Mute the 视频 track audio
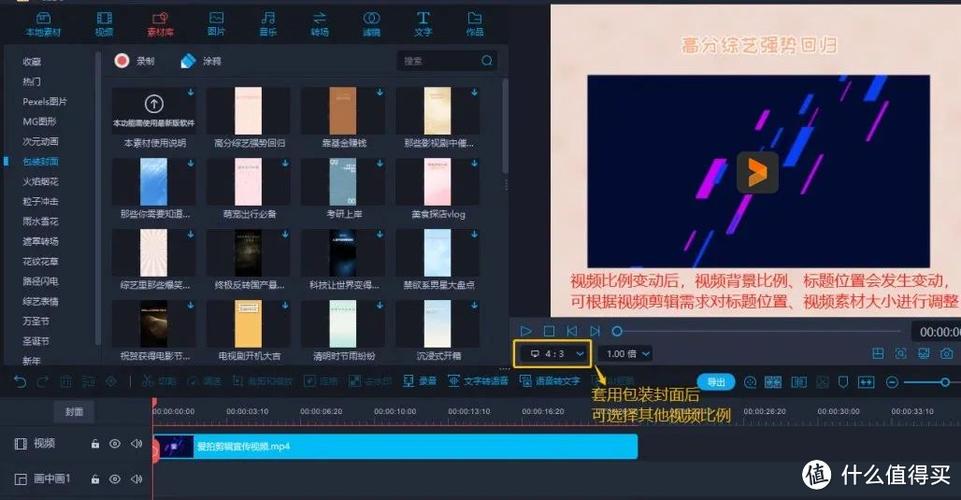Image resolution: width=961 pixels, height=500 pixels. tap(136, 444)
